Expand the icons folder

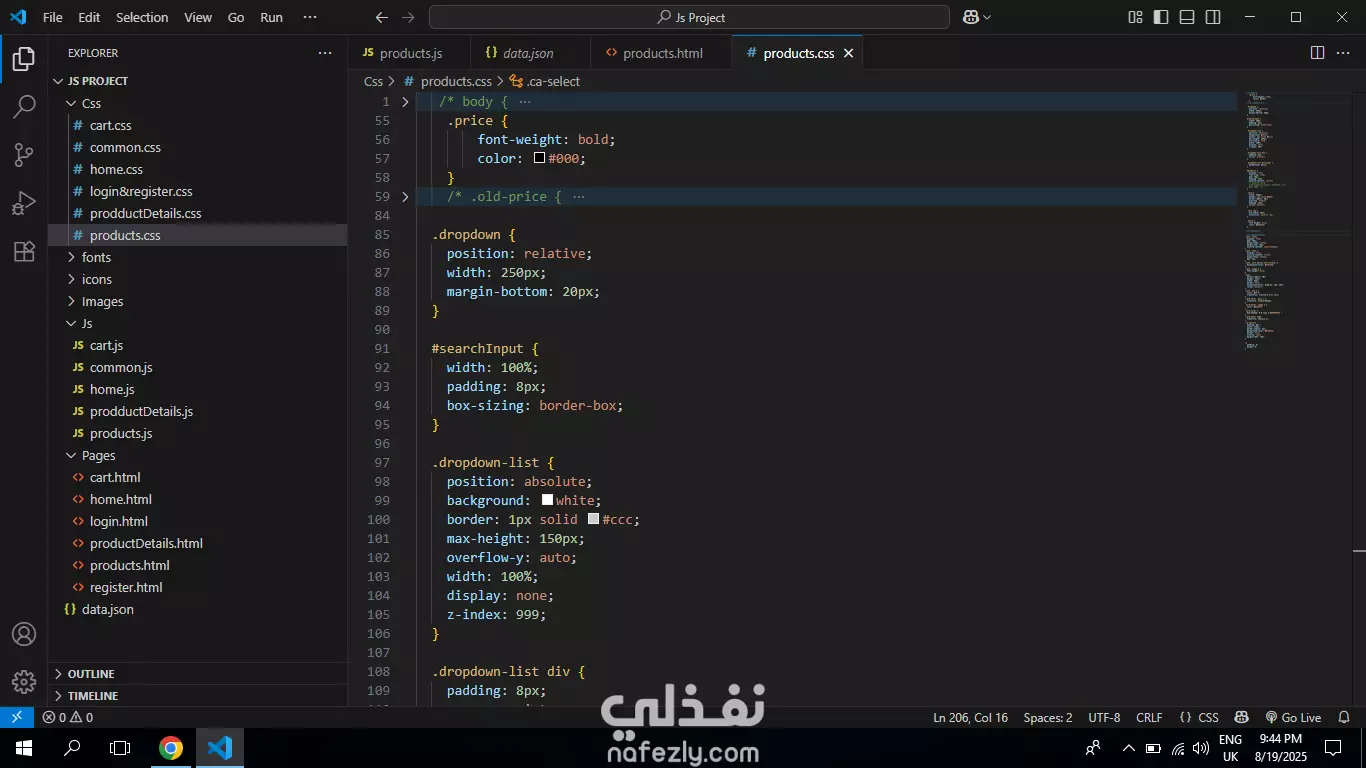tap(198, 279)
